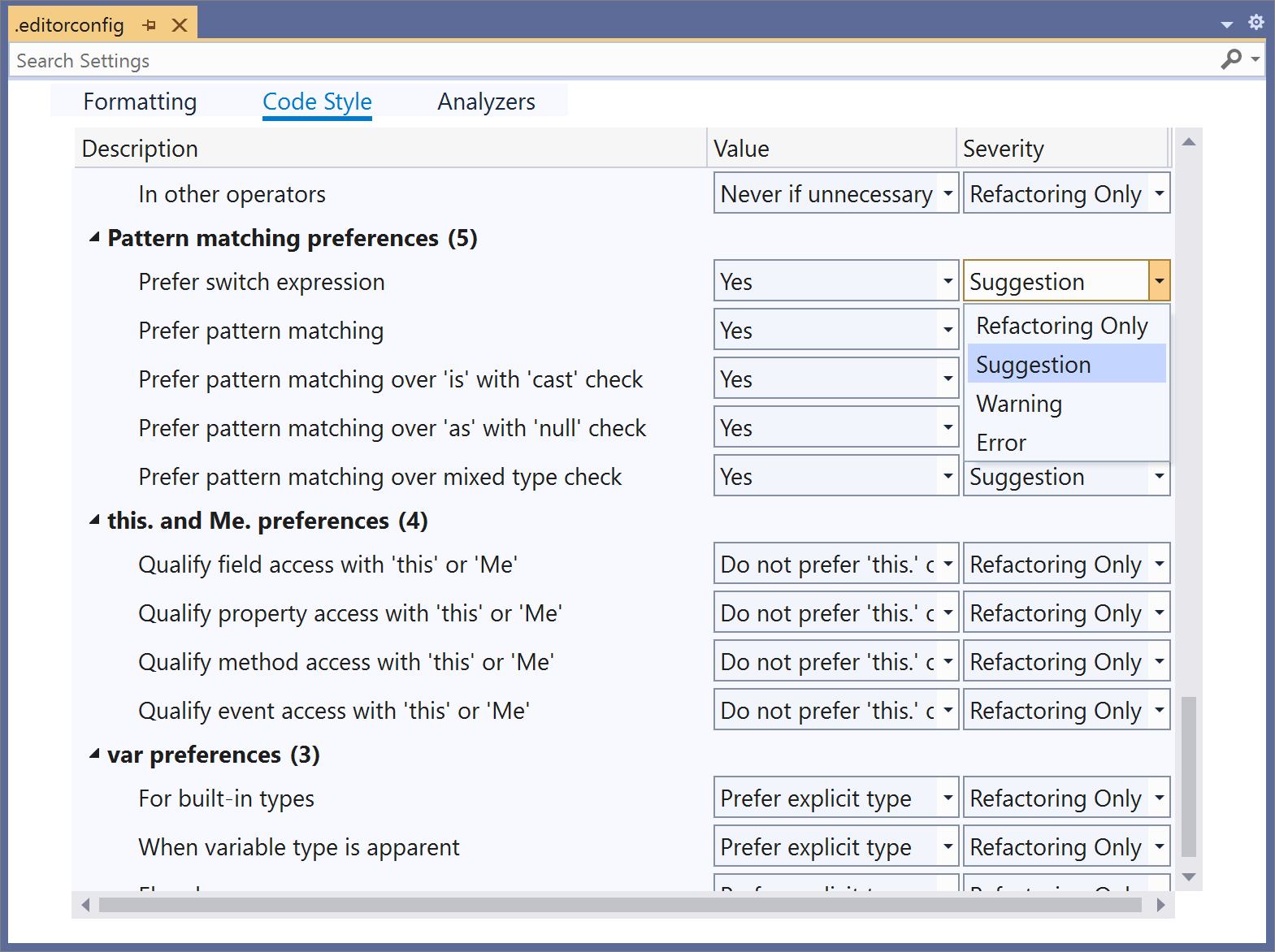Select the 'In other operators' row text
The height and width of the screenshot is (952, 1275).
pyautogui.click(x=232, y=194)
